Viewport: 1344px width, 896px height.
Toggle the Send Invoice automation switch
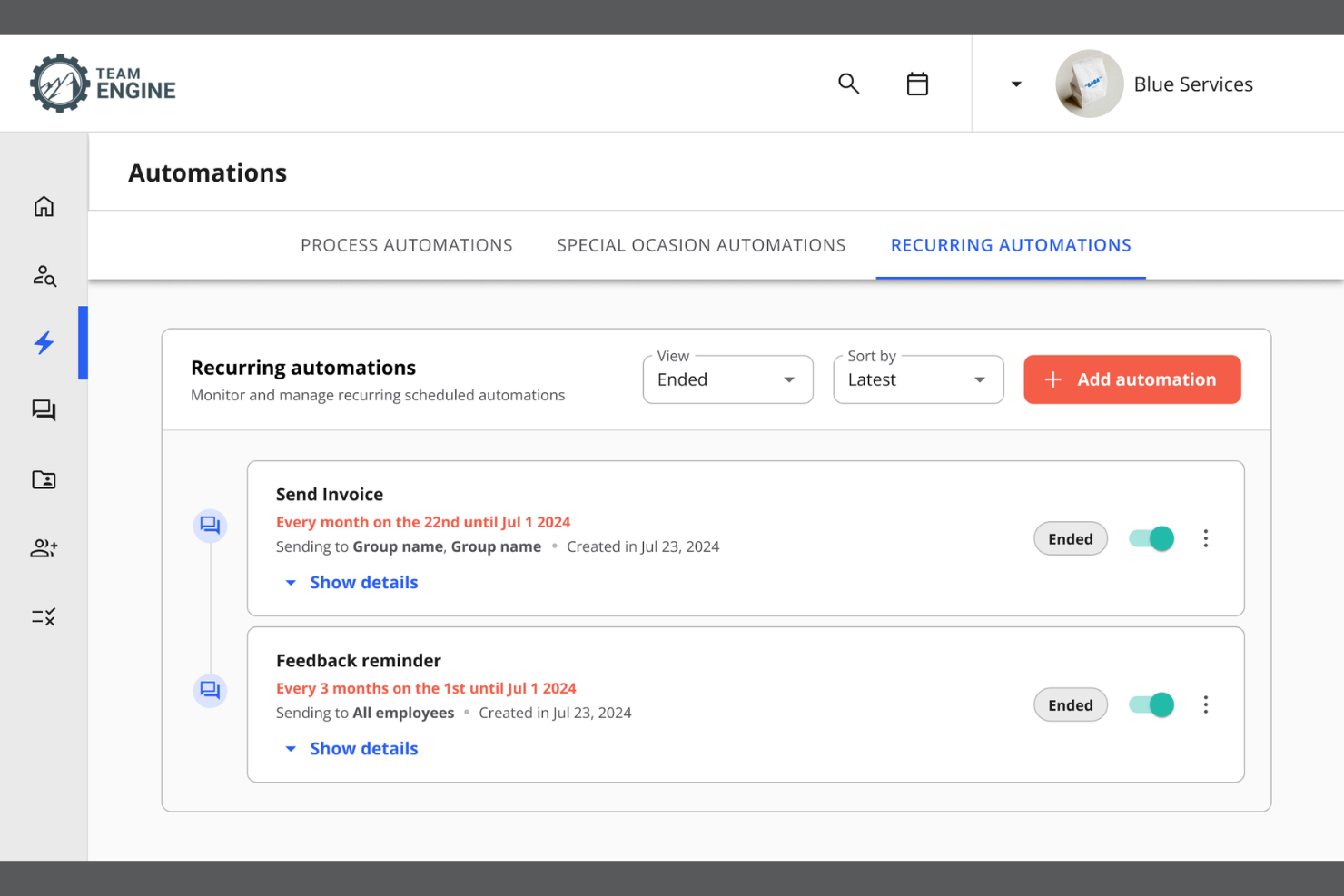coord(1151,538)
